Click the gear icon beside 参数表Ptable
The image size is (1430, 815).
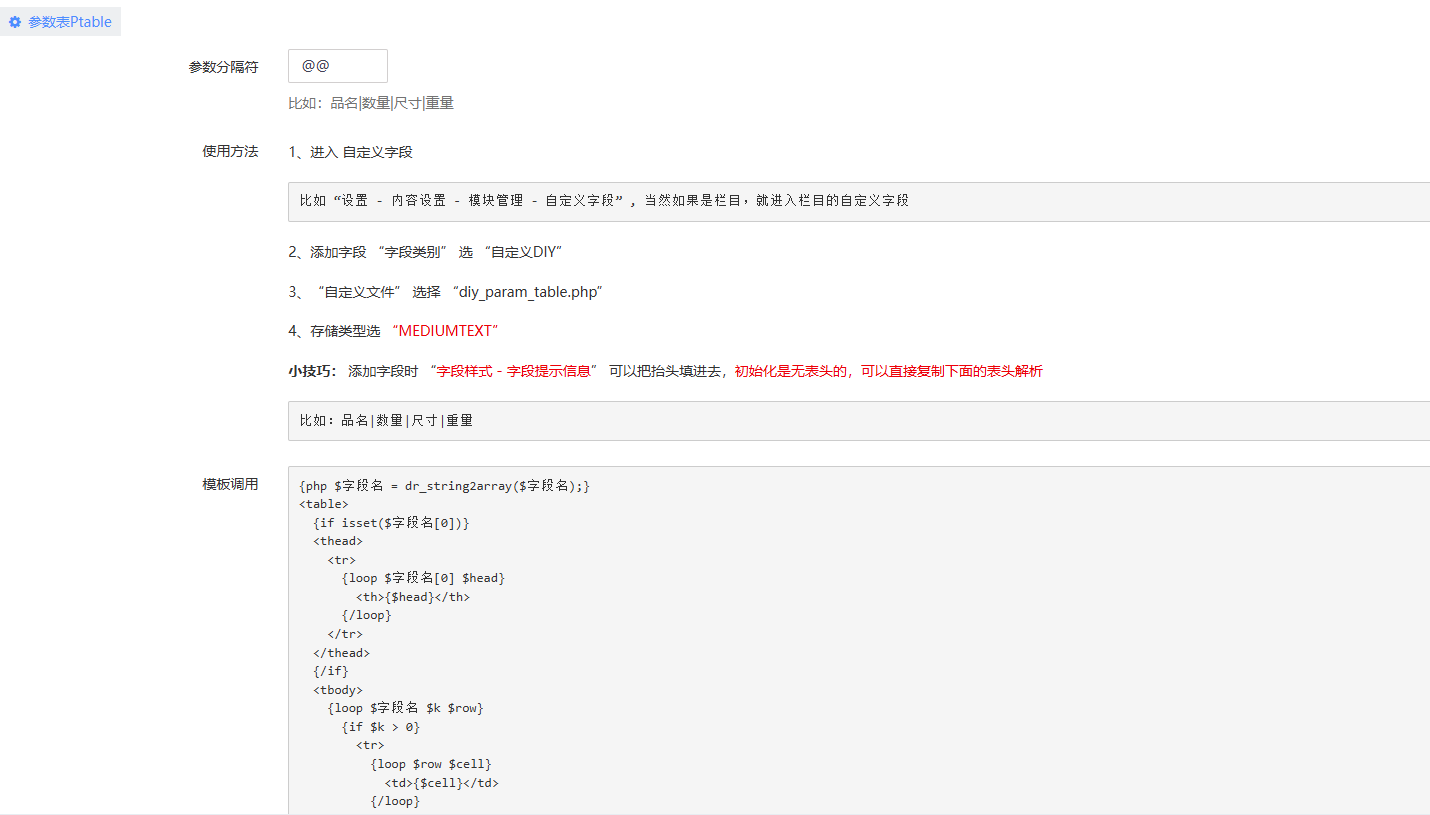point(15,22)
